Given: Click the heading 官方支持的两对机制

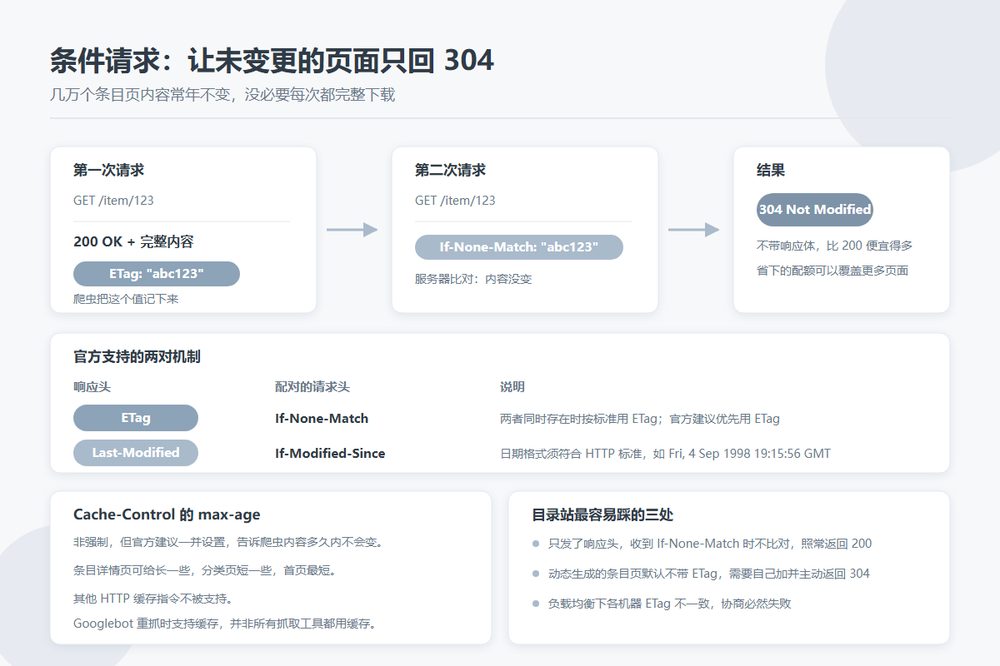Looking at the screenshot, I should [137, 357].
